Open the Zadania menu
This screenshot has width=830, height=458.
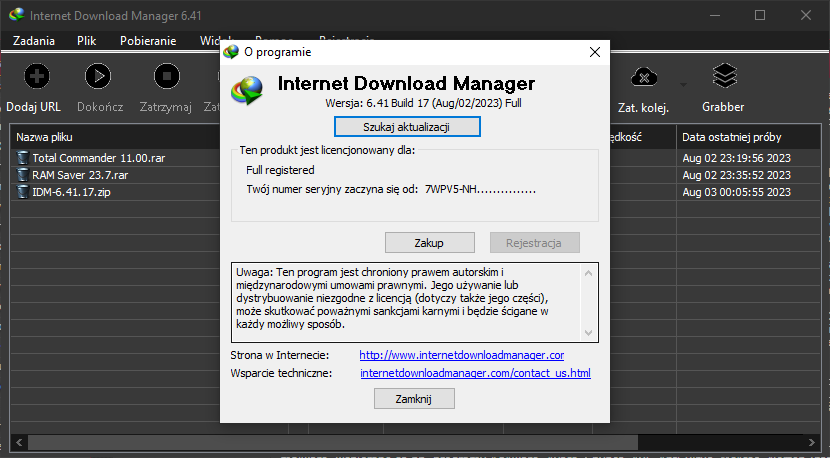point(34,41)
